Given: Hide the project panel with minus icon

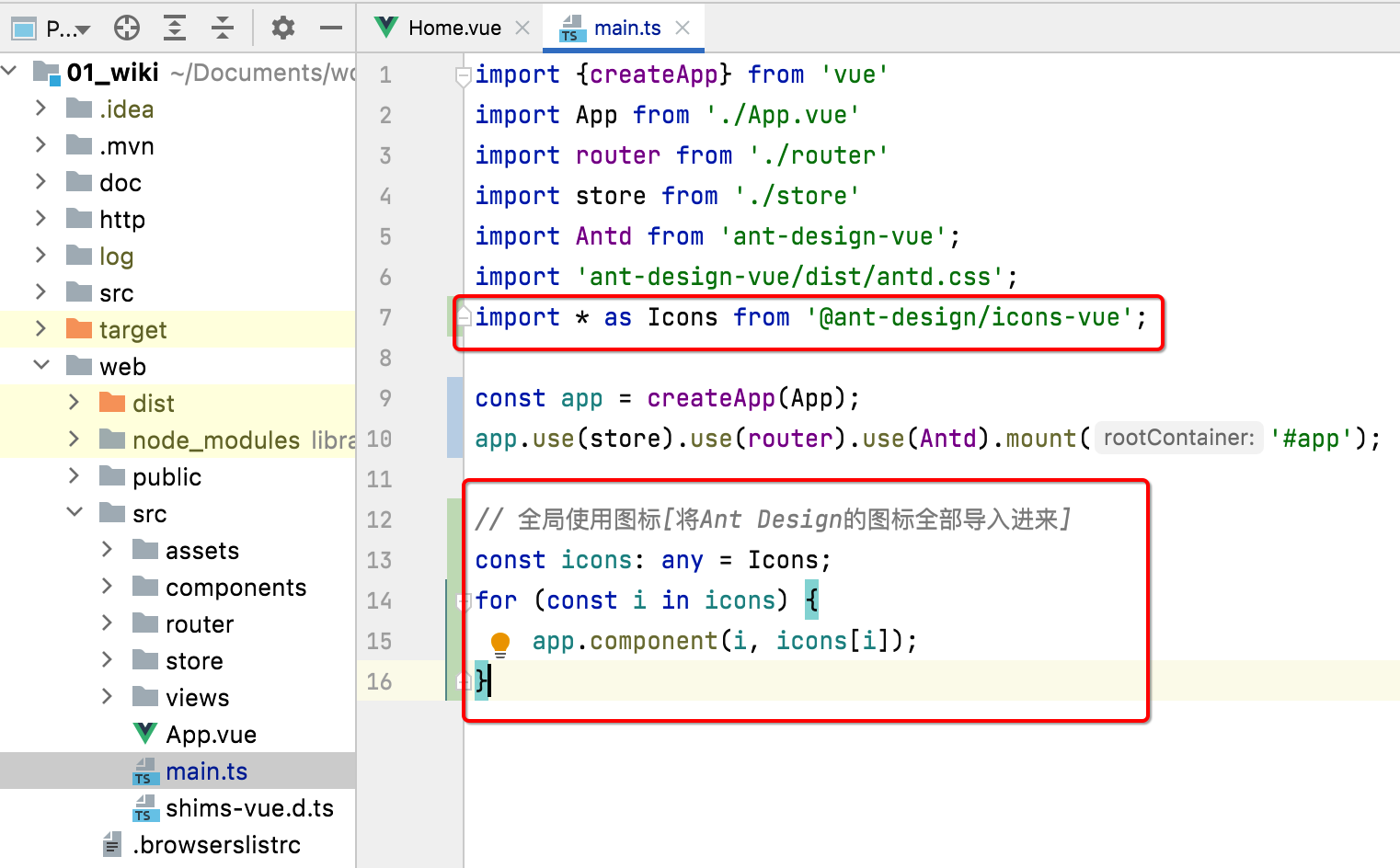Looking at the screenshot, I should coord(331,29).
